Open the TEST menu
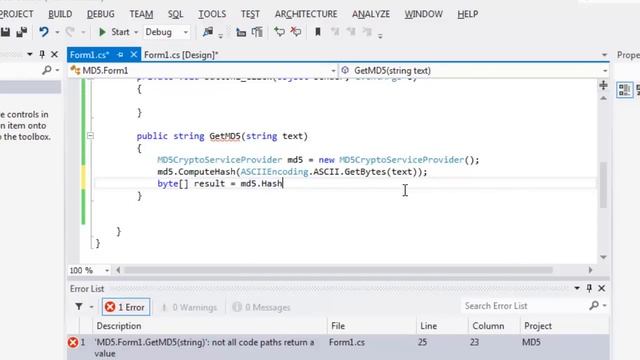This screenshot has width=640, height=360. 250,14
